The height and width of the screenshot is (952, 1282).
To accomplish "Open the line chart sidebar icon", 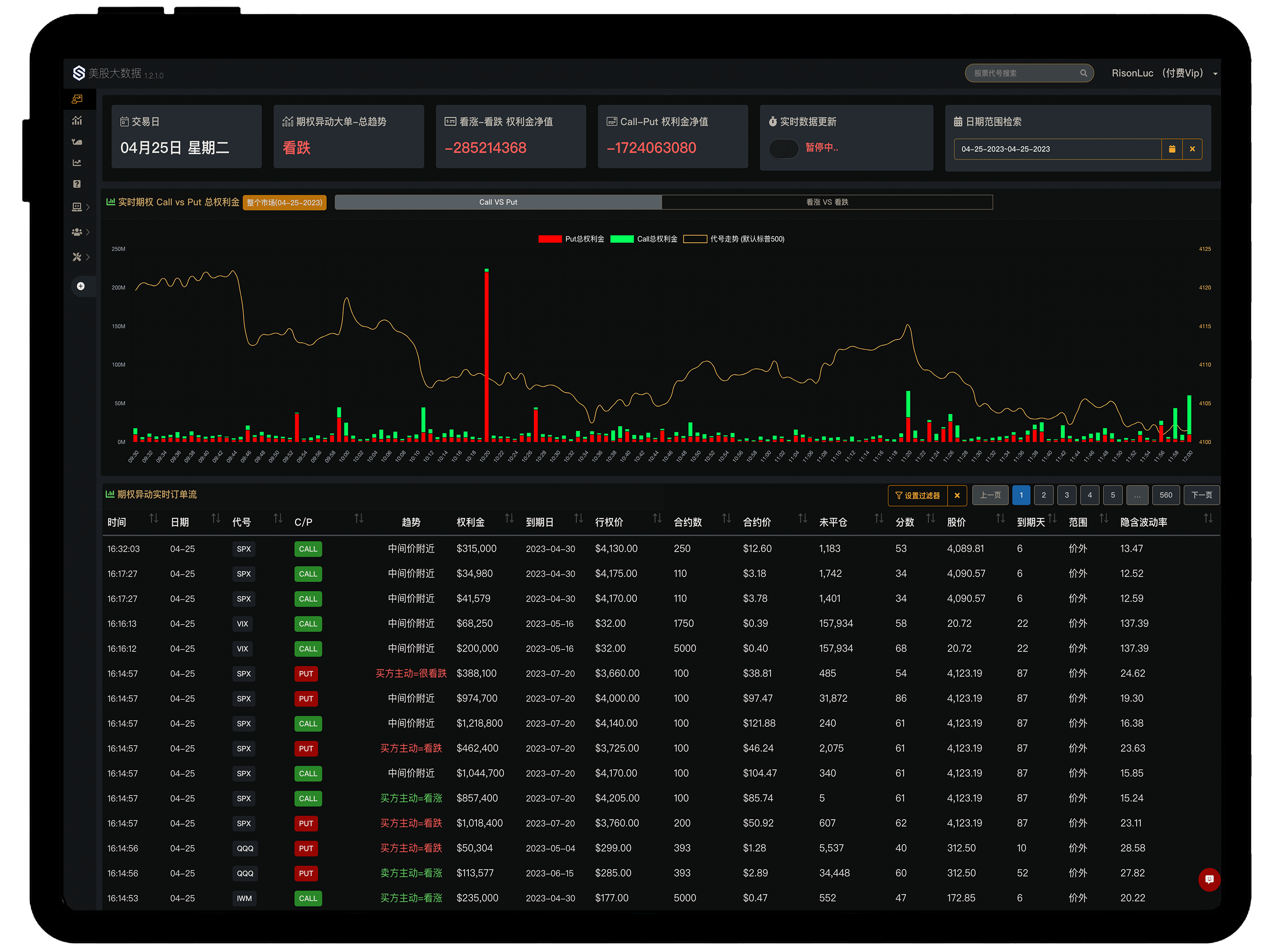I will (77, 162).
